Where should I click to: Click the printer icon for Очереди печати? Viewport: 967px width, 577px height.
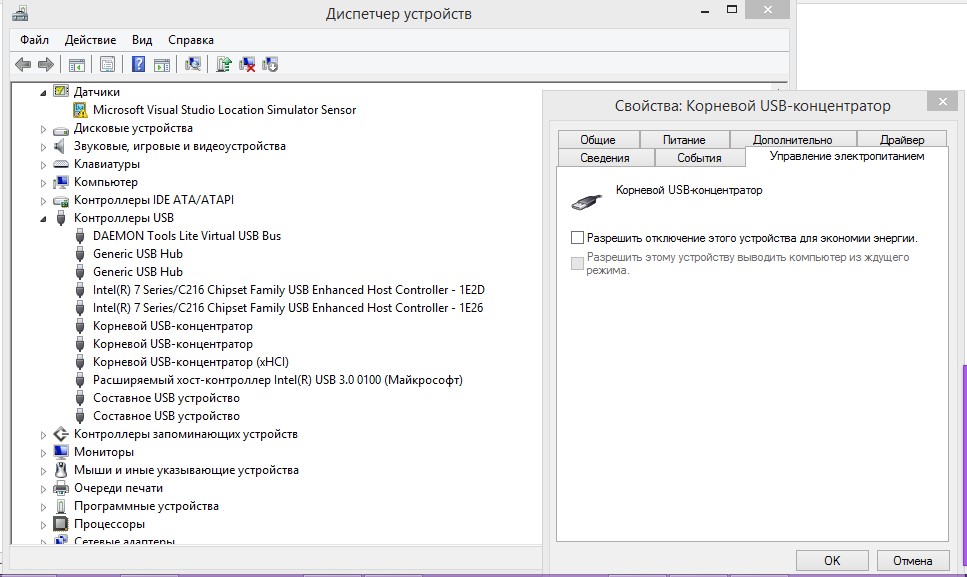[x=61, y=488]
